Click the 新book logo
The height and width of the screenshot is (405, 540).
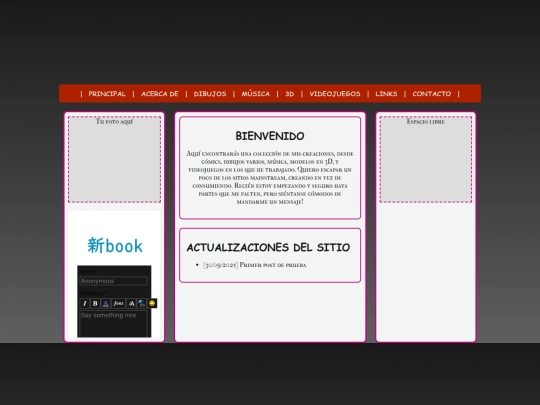pos(115,246)
